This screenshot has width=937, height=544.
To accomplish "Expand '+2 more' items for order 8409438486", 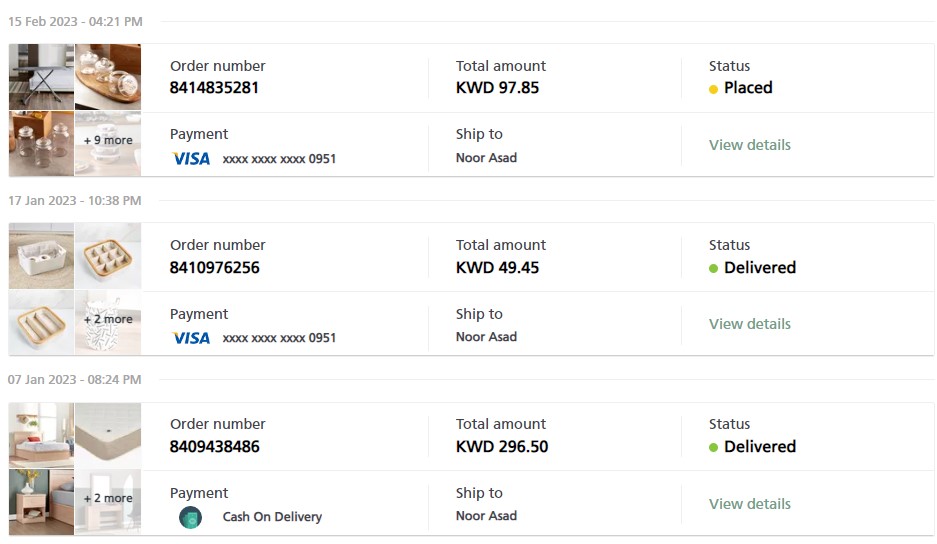I will coord(108,499).
